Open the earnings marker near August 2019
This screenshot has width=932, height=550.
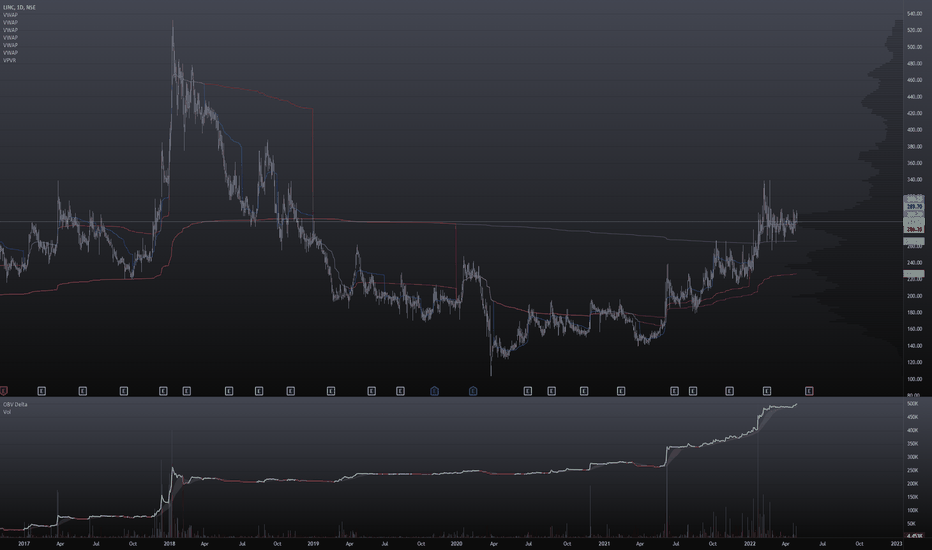coord(400,391)
